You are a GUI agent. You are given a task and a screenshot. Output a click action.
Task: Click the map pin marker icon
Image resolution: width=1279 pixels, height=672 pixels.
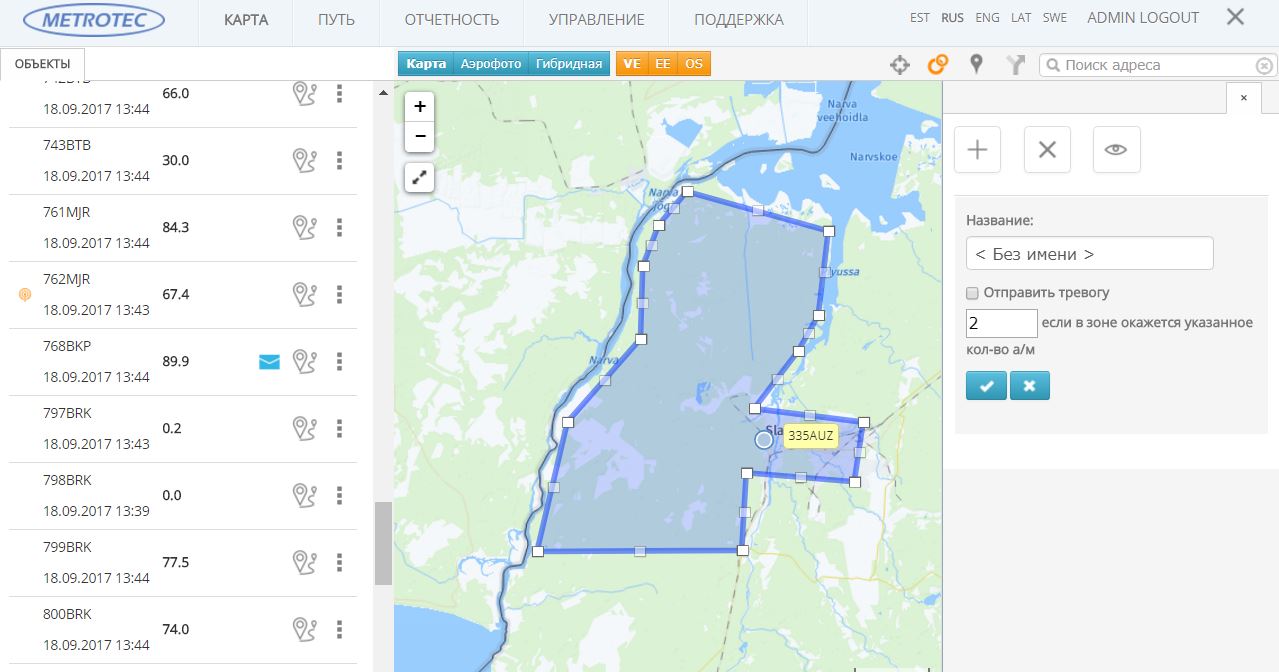(977, 64)
